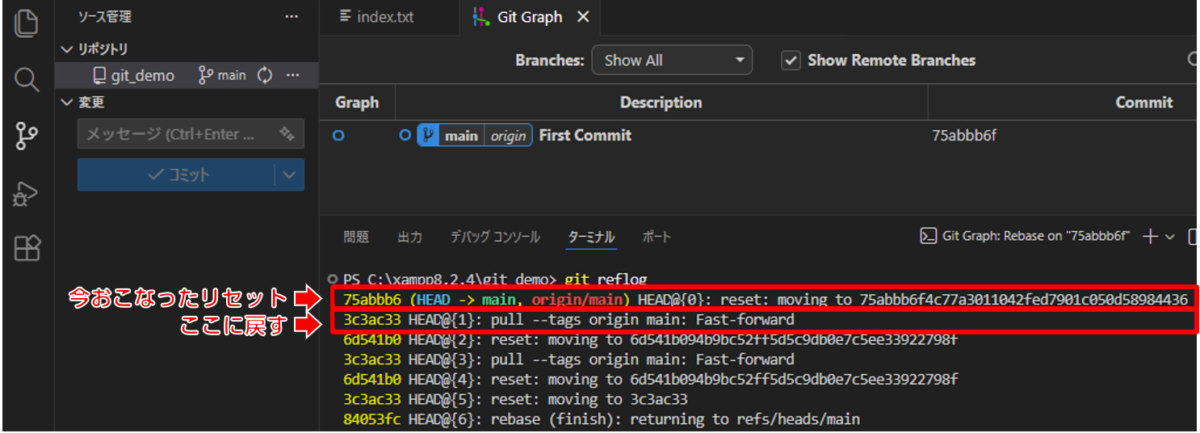Open the Extensions view icon
The image size is (1200, 433).
coord(27,248)
